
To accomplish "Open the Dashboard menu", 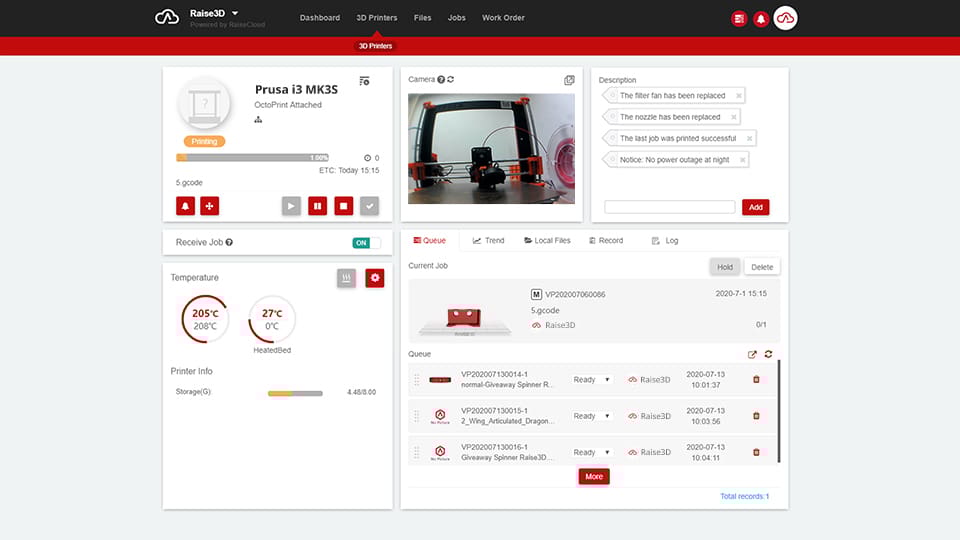I will pos(320,18).
